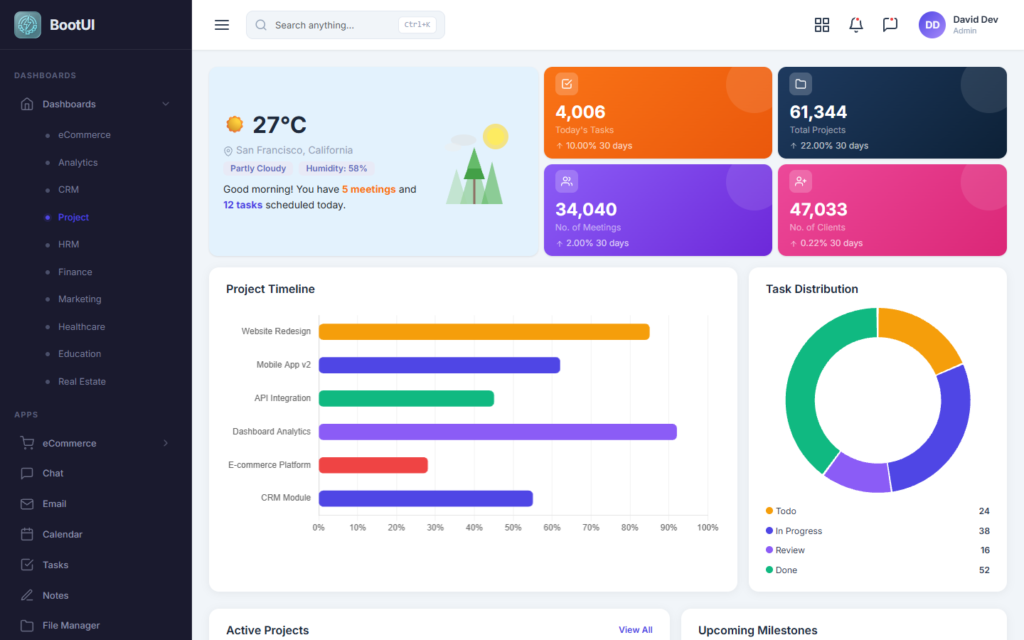1024x640 pixels.
Task: Click the Today's Tasks checkbox icon
Action: (x=566, y=84)
